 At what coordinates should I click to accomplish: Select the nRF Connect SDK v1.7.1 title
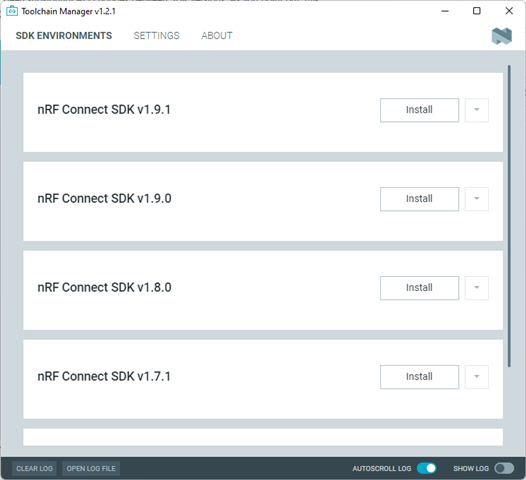(104, 376)
